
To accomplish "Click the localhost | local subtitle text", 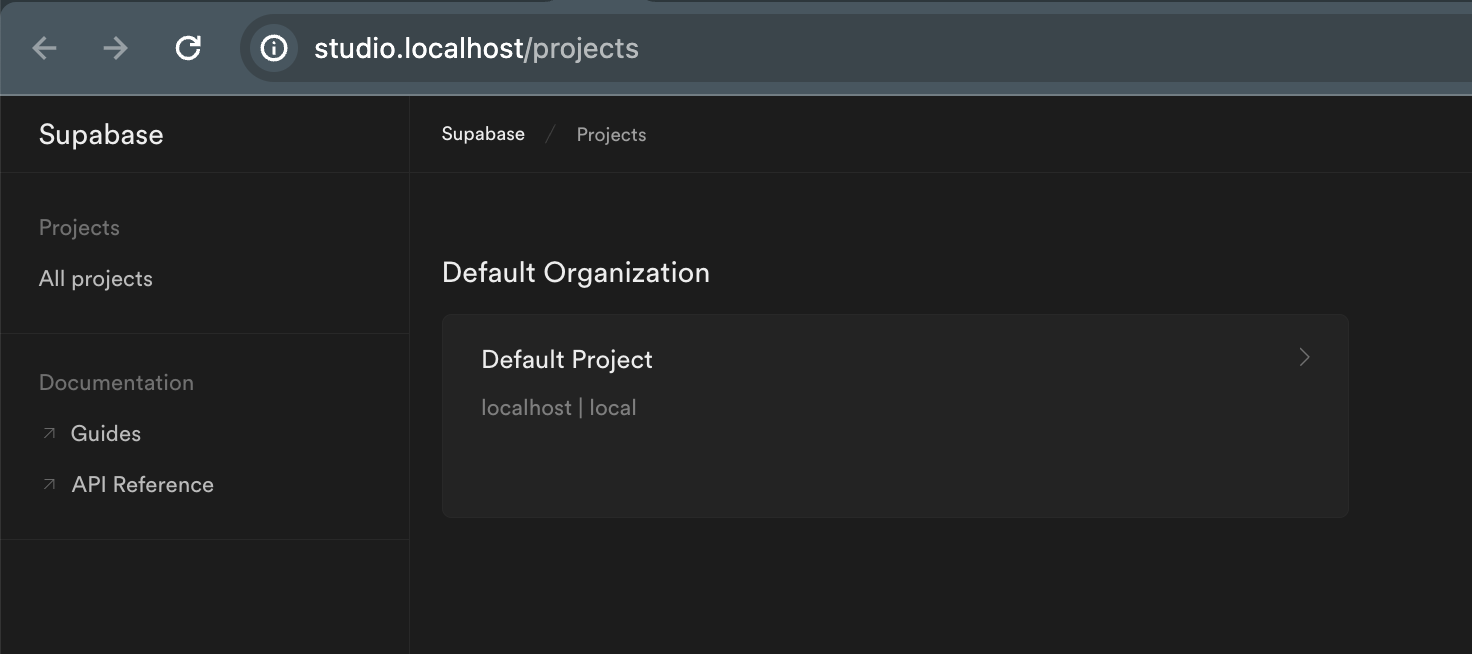I will 559,408.
